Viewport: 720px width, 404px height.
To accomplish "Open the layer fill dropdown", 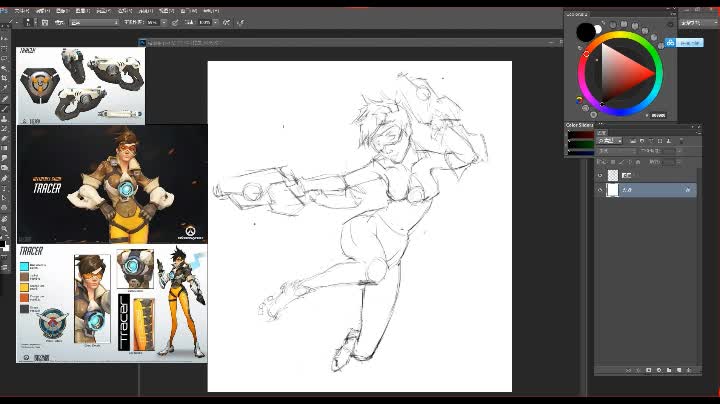I will click(678, 162).
